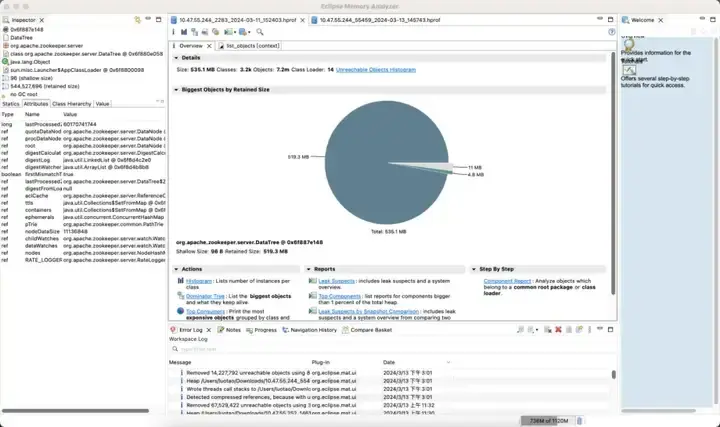Open the thread overview gears icon
Viewport: 720px width, 427px height.
pos(215,32)
